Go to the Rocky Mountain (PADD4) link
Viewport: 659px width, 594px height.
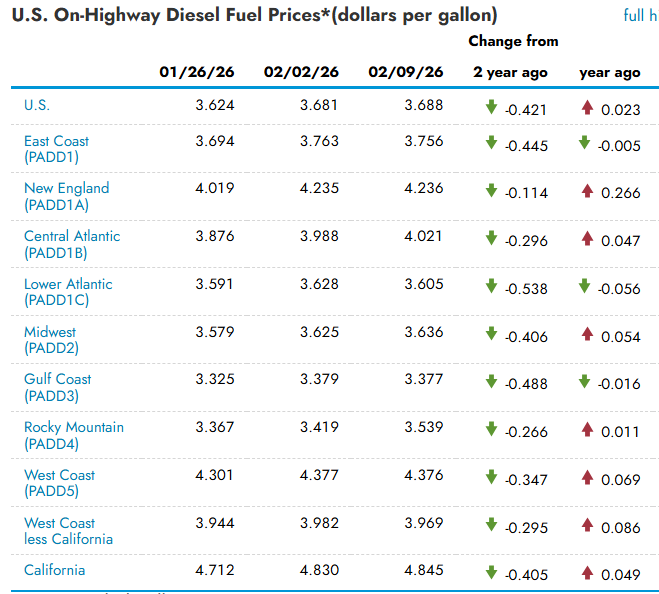[74, 435]
